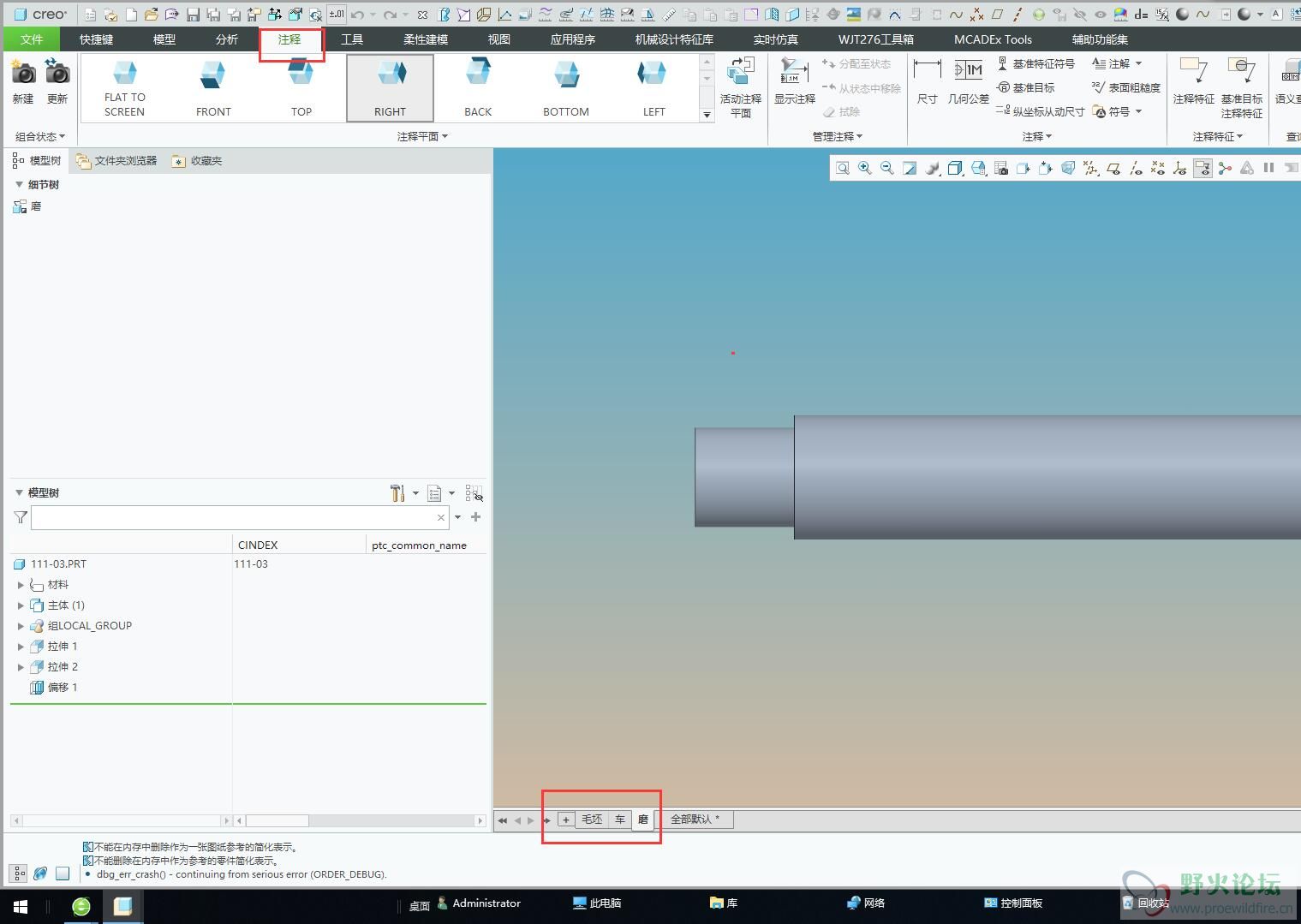
Task: Expand the 材料 tree node
Action: [21, 585]
